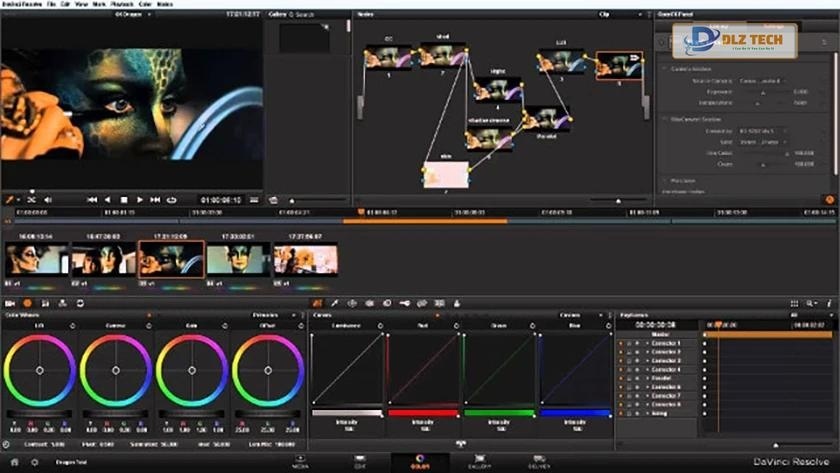Viewport: 840px width, 473px height.
Task: Select first clip thumbnail in timeline
Action: click(x=37, y=259)
